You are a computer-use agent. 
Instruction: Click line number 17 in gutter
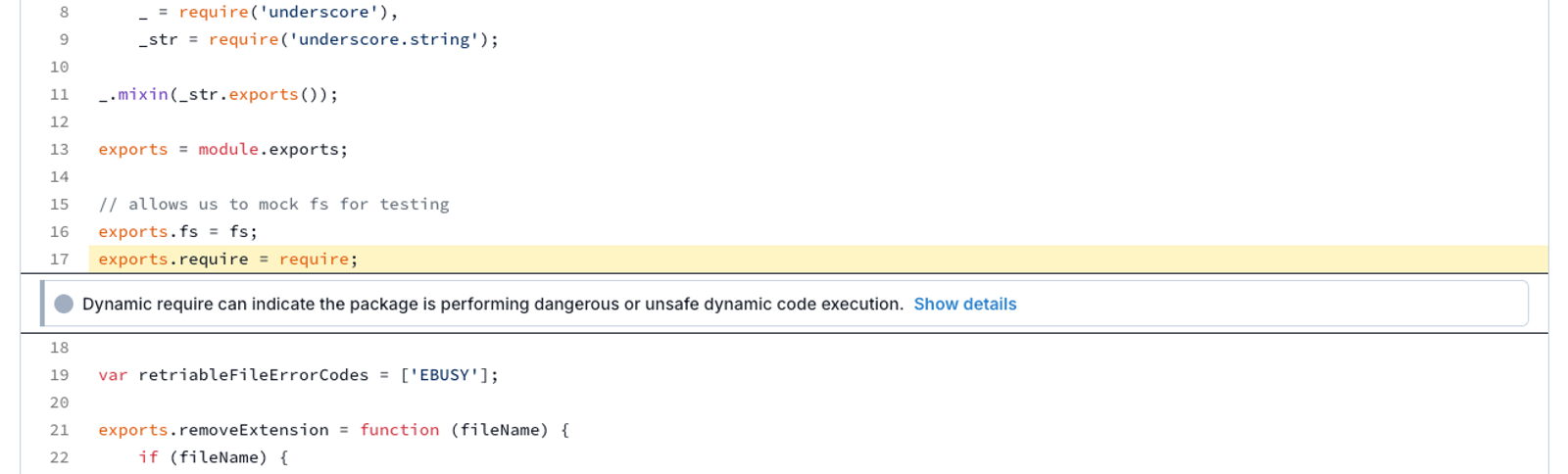coord(59,259)
